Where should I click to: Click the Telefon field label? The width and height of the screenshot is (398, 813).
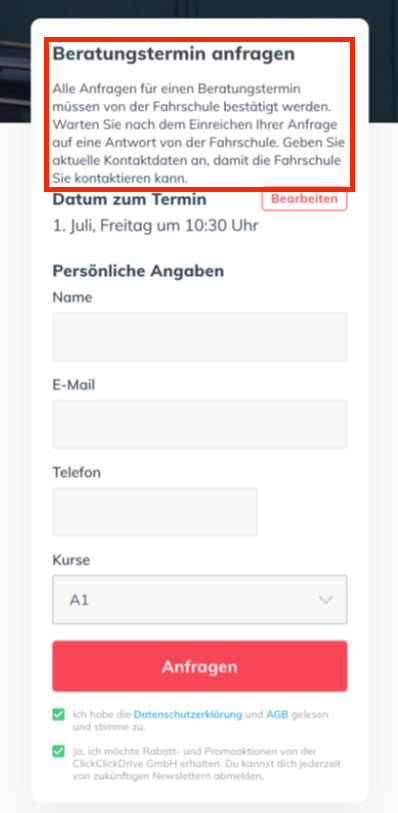coord(77,473)
